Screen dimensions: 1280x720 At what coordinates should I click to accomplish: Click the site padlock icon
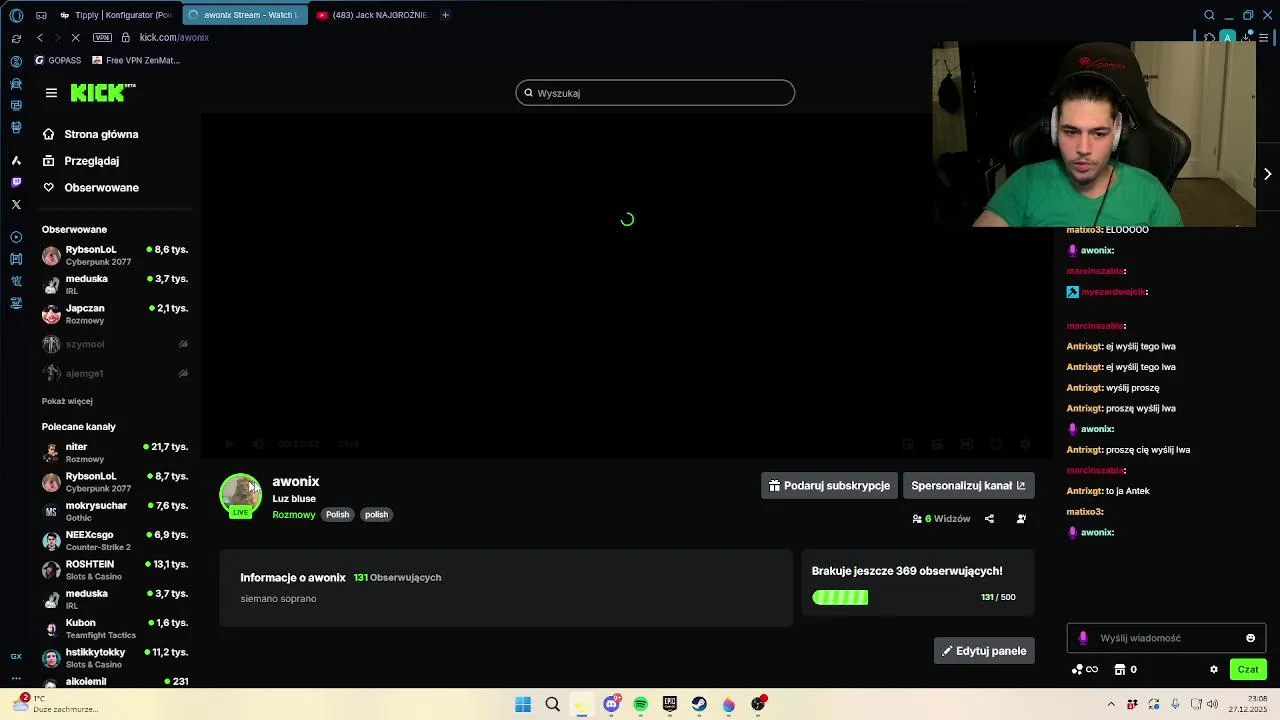point(126,37)
